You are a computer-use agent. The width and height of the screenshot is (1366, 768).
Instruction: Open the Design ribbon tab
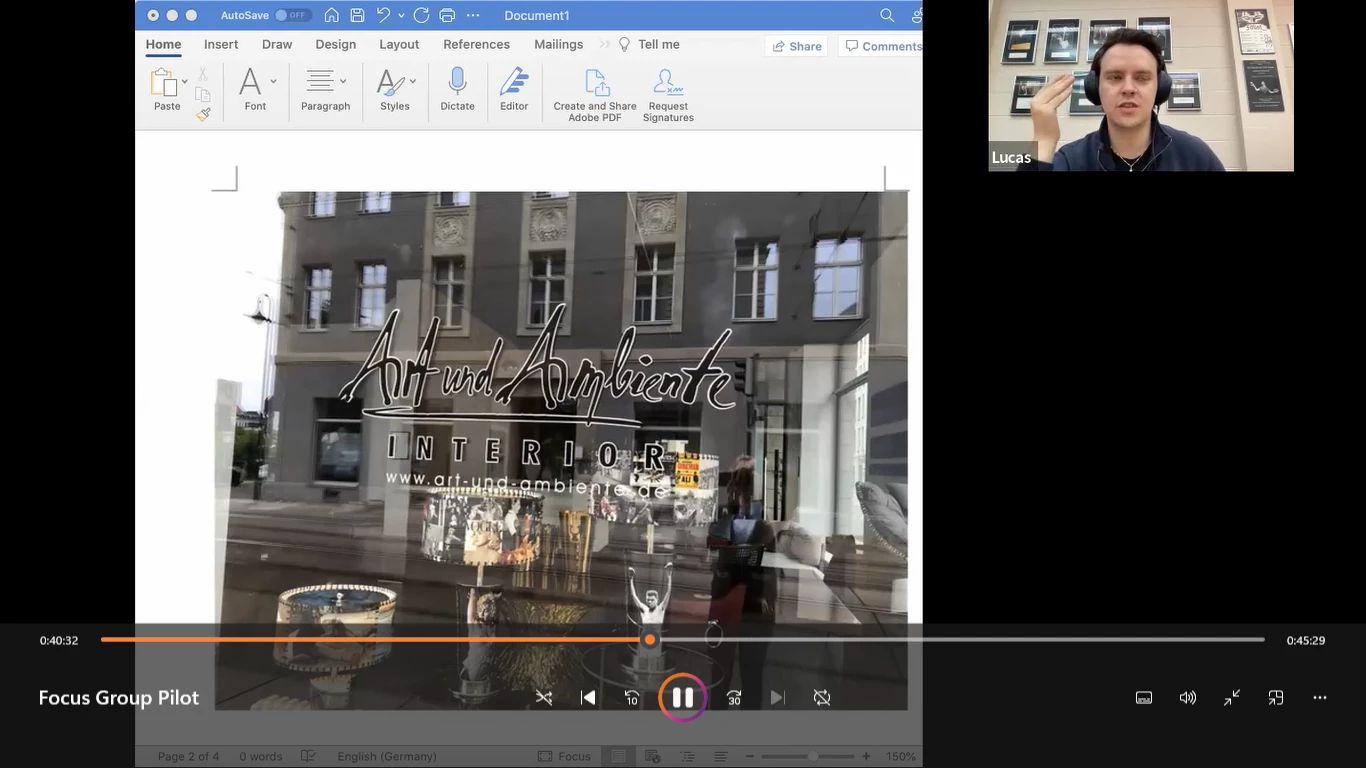pos(336,44)
